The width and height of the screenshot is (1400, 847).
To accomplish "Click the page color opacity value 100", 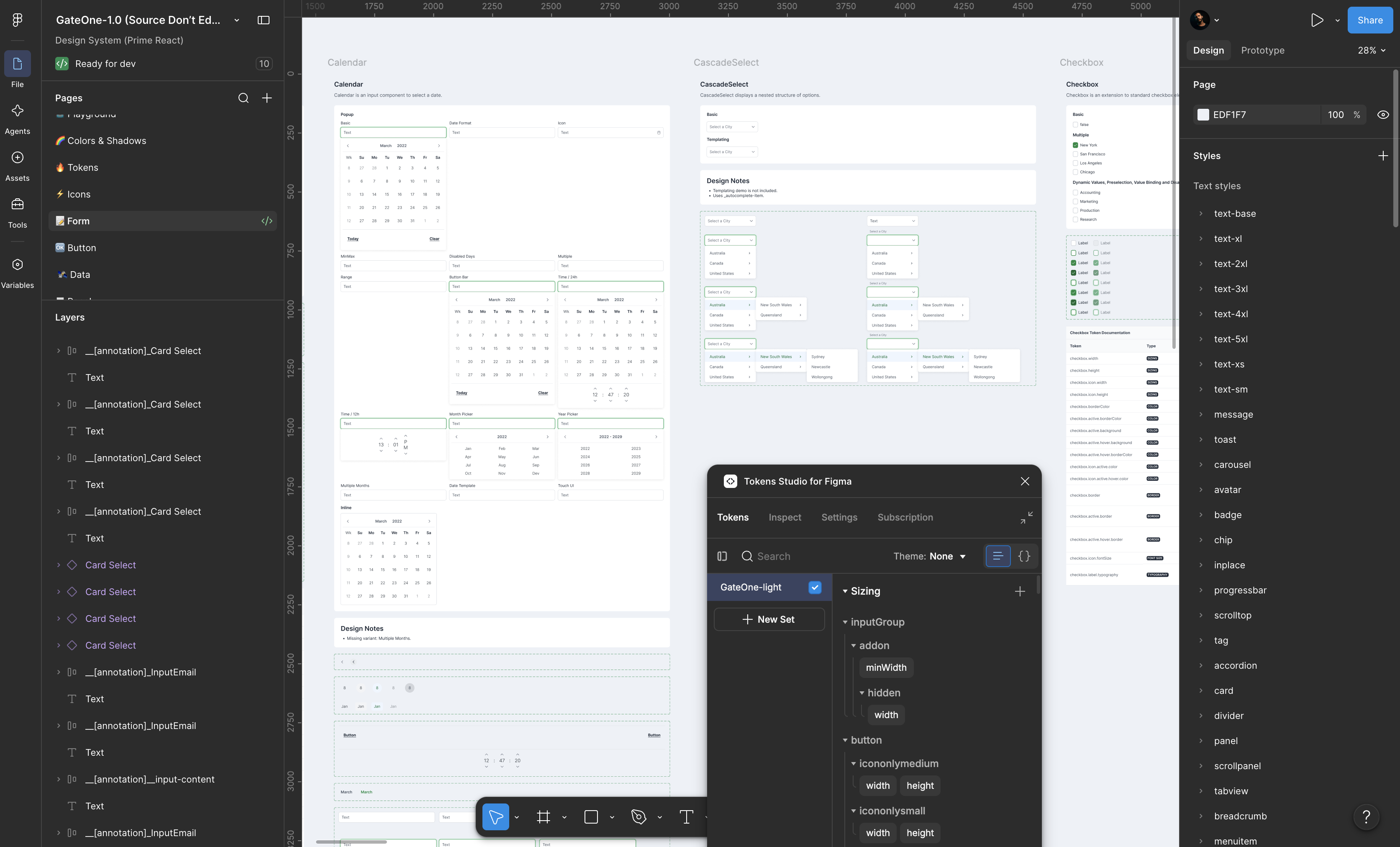I will click(1335, 115).
